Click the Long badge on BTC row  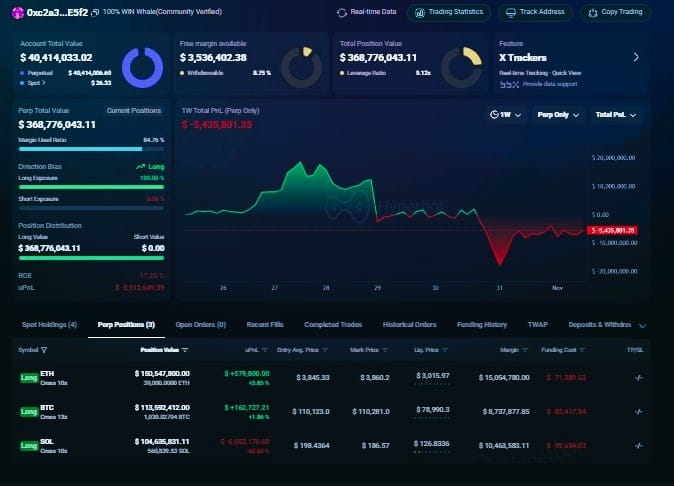(x=29, y=412)
